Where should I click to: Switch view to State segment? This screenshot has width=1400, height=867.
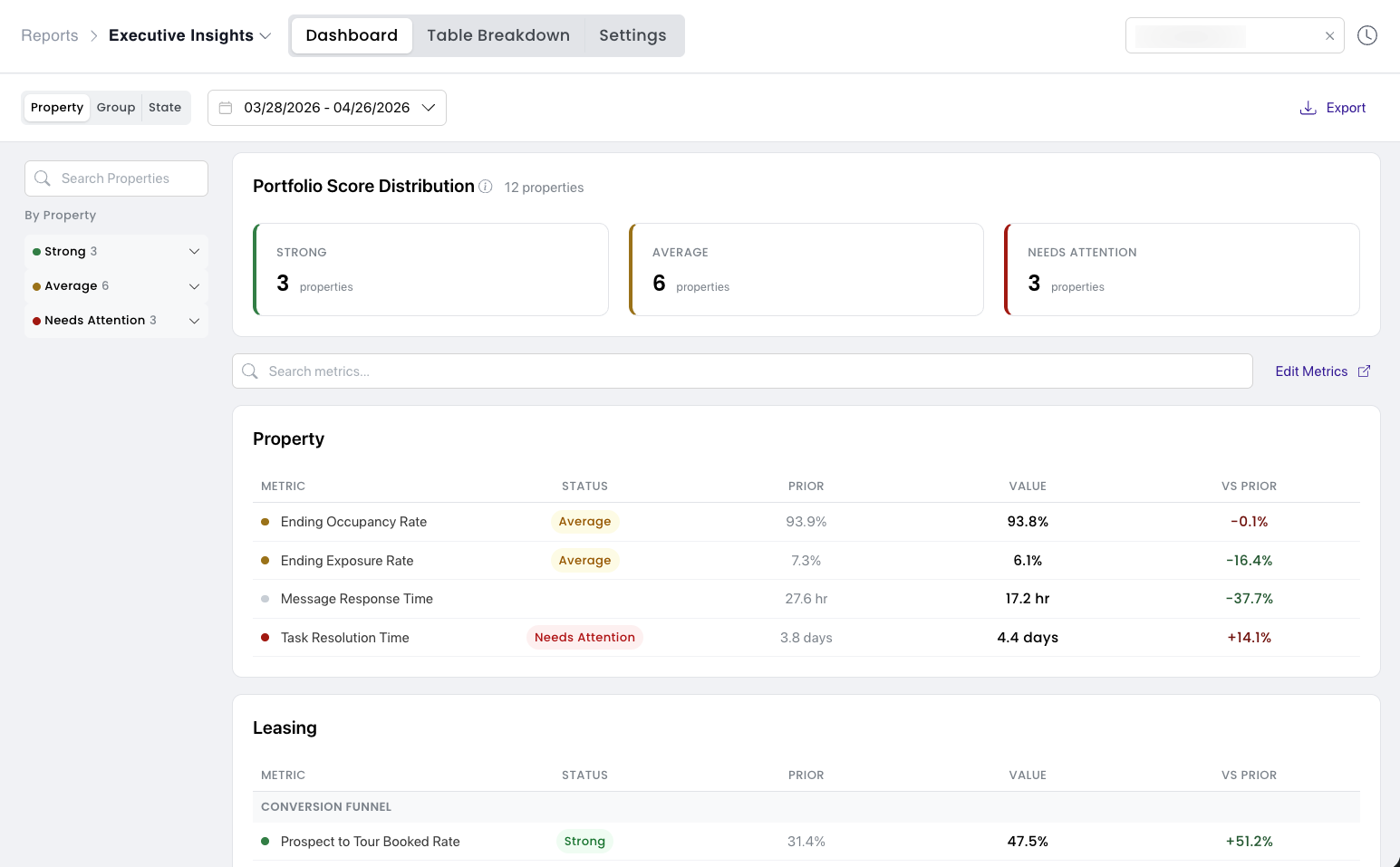(165, 108)
